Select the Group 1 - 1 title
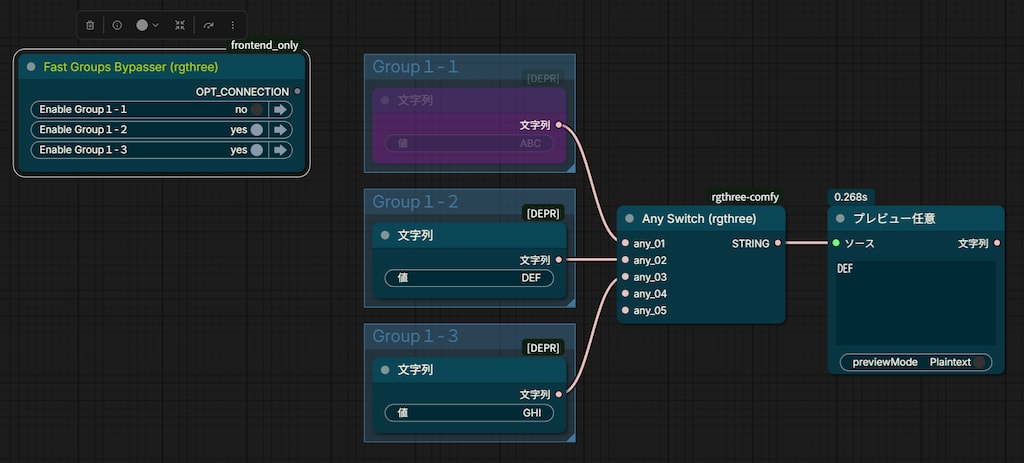Screen dimensions: 1024x463 click(x=415, y=67)
